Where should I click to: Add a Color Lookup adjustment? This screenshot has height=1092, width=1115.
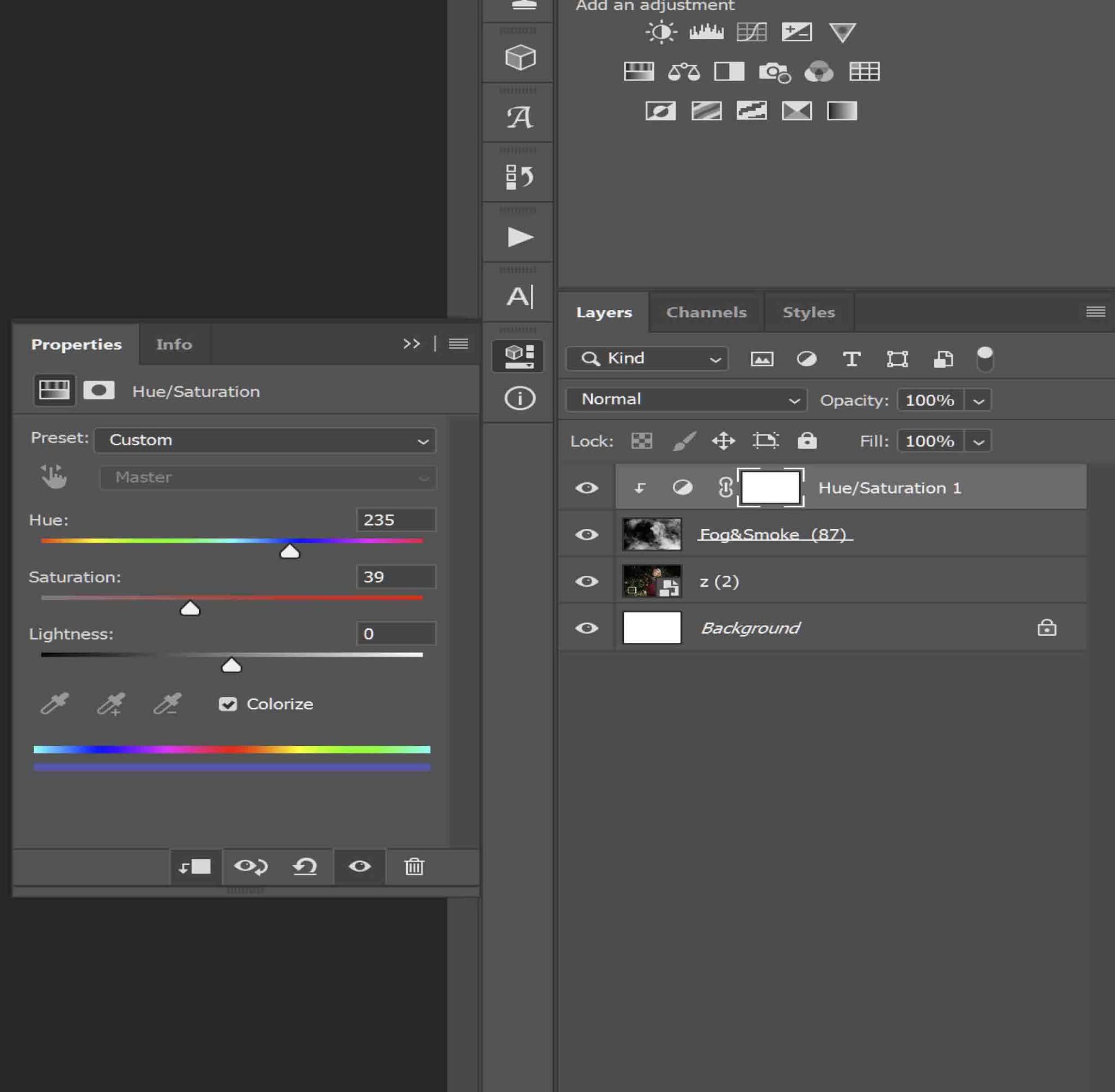(865, 72)
